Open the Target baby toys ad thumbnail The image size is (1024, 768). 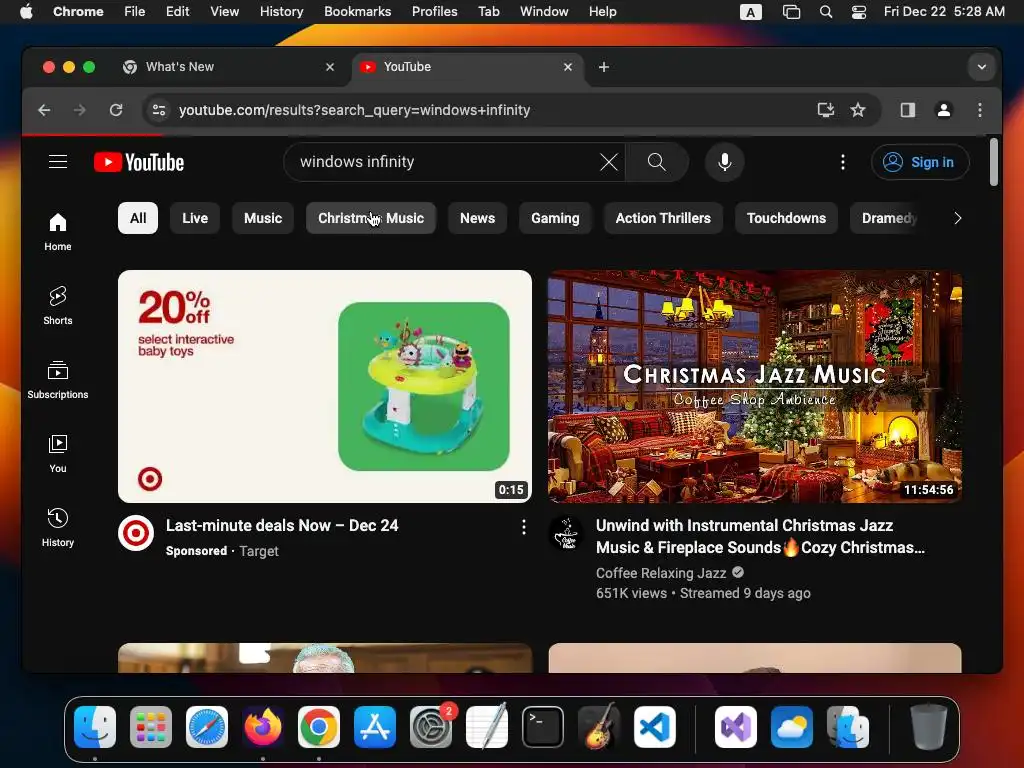[325, 387]
